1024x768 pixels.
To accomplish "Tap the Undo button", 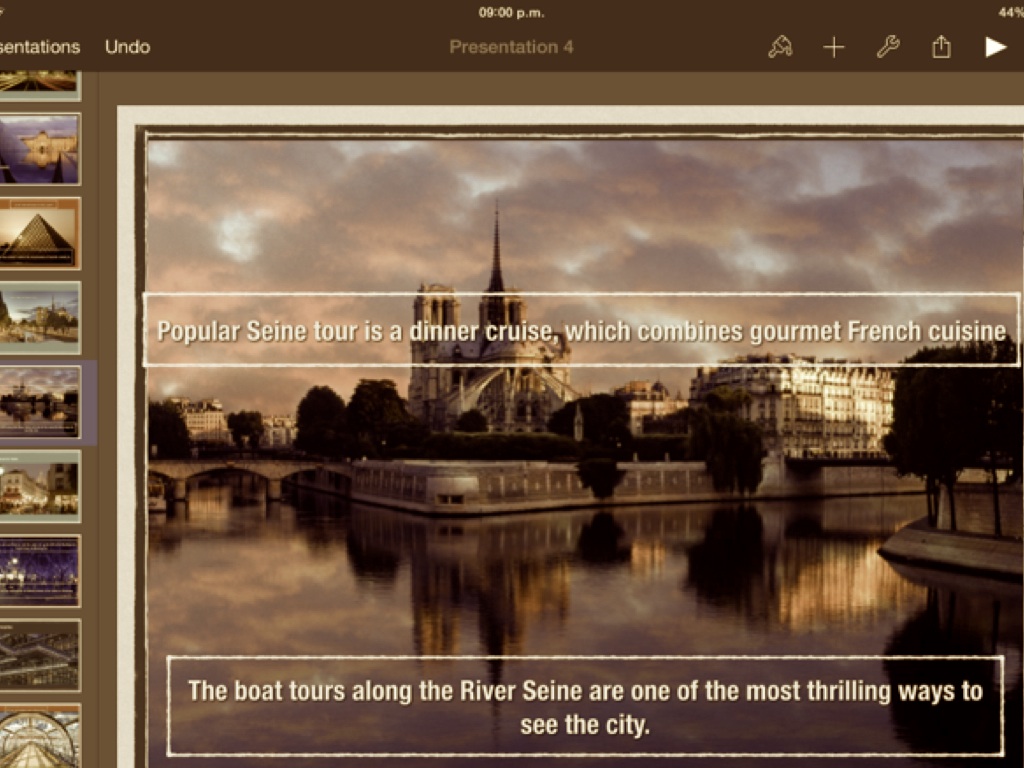I will pyautogui.click(x=127, y=47).
